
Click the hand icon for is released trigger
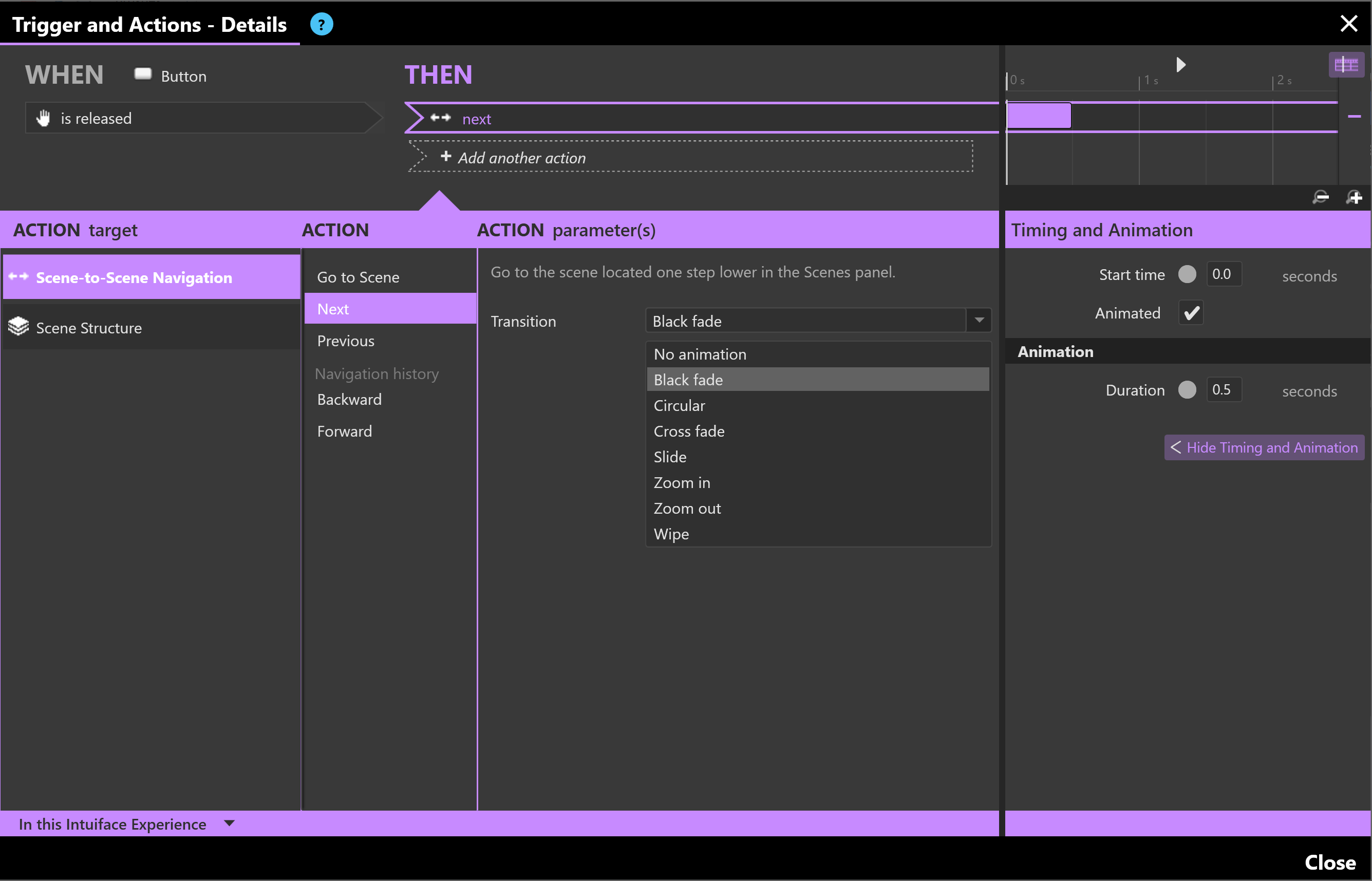click(44, 118)
